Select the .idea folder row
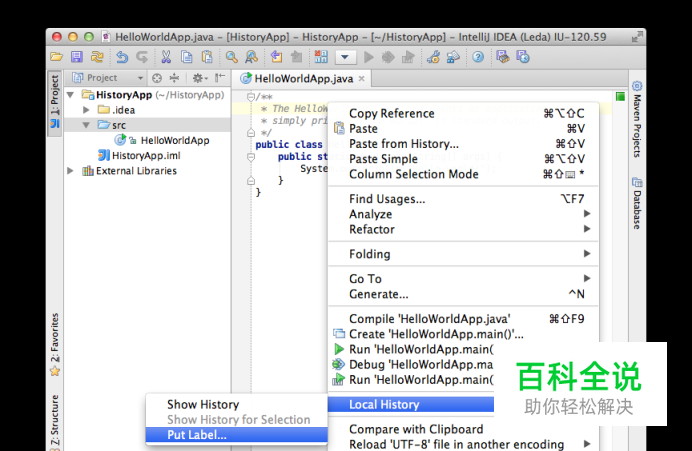Image resolution: width=692 pixels, height=451 pixels. pos(147,110)
